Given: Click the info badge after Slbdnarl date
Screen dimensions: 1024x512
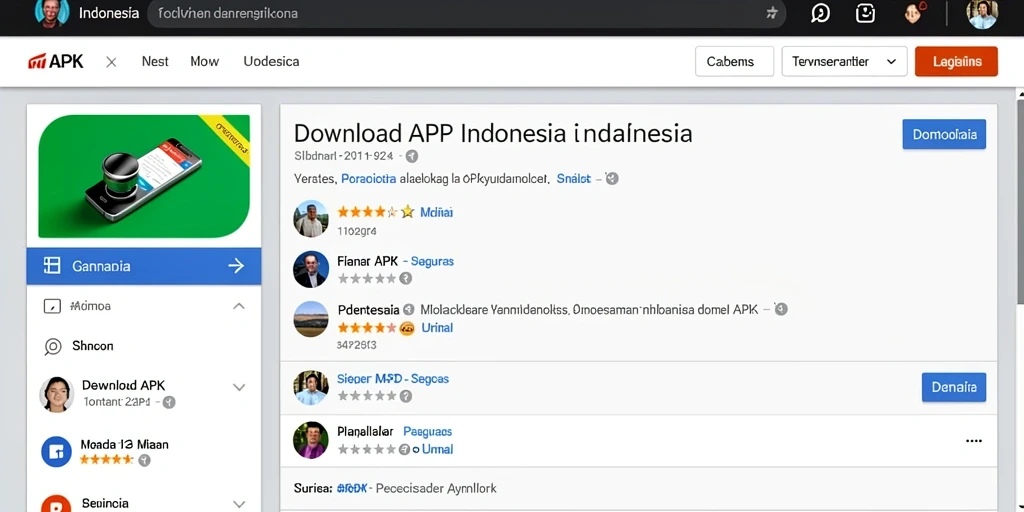Looking at the screenshot, I should 411,156.
